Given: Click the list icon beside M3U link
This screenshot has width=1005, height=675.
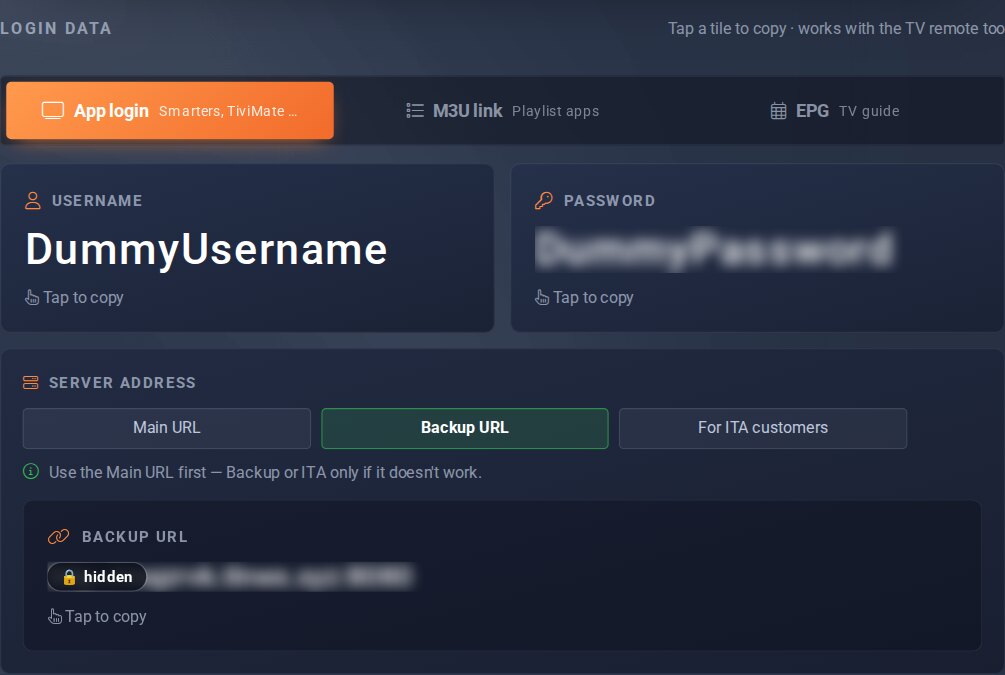Looking at the screenshot, I should click(x=415, y=111).
